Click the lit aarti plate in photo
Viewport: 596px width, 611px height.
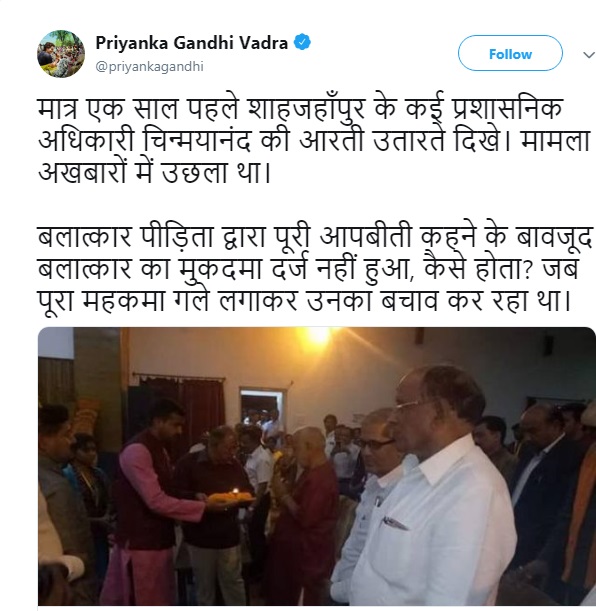(231, 495)
